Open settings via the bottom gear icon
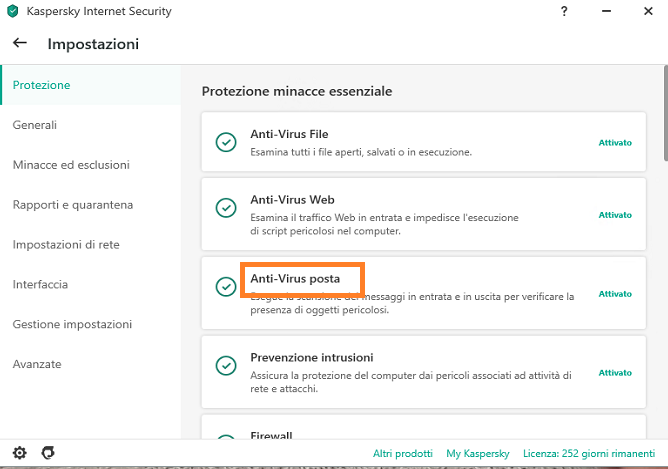This screenshot has height=469, width=668. 20,453
